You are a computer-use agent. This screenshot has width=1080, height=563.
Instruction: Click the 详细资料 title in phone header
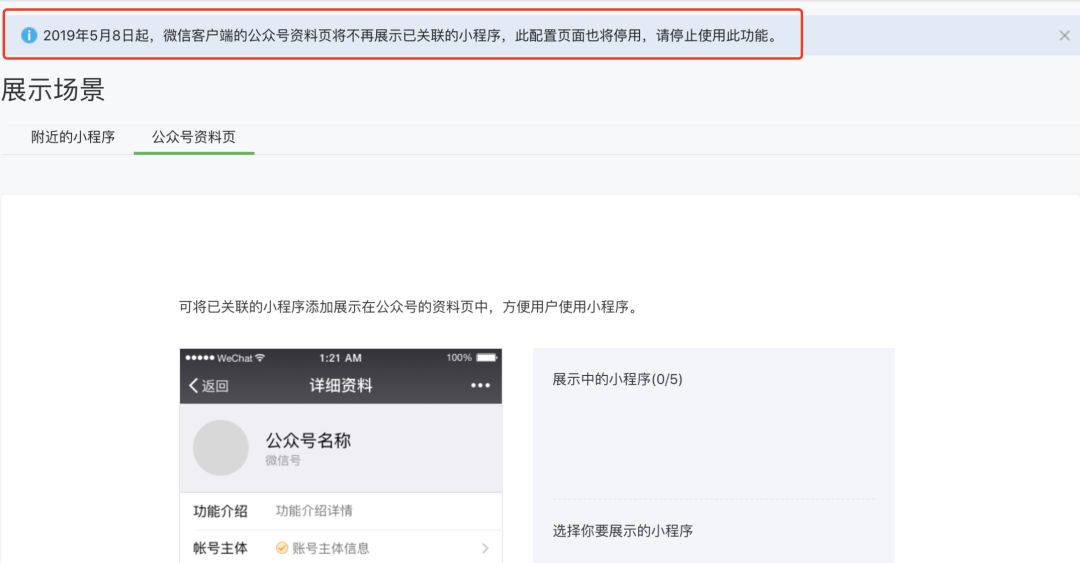click(341, 385)
